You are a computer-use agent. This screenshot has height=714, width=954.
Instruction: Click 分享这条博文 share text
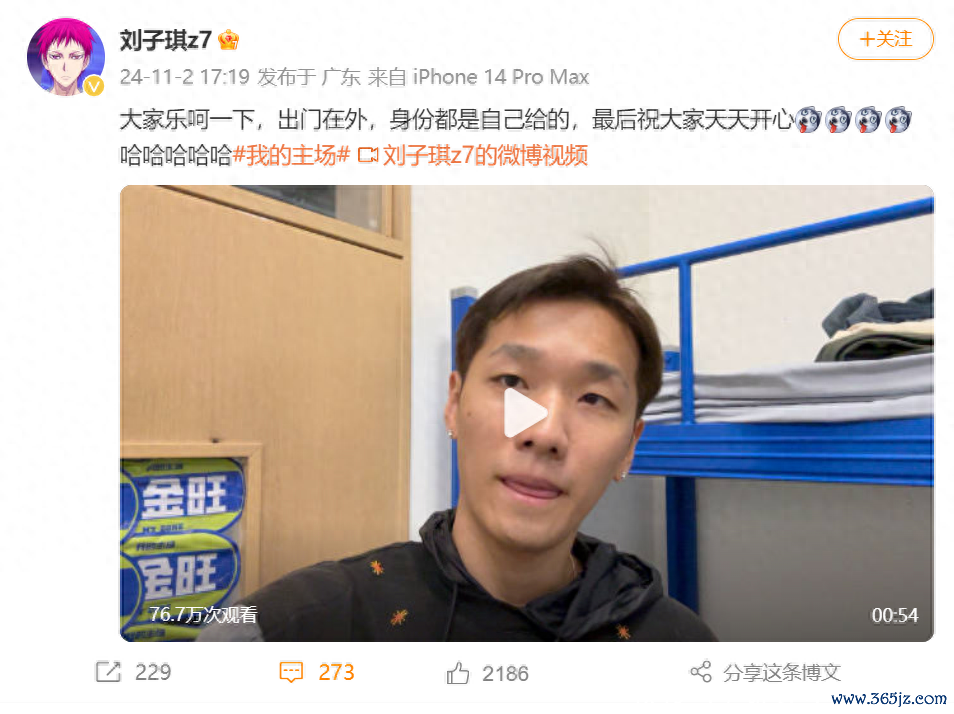pos(782,673)
